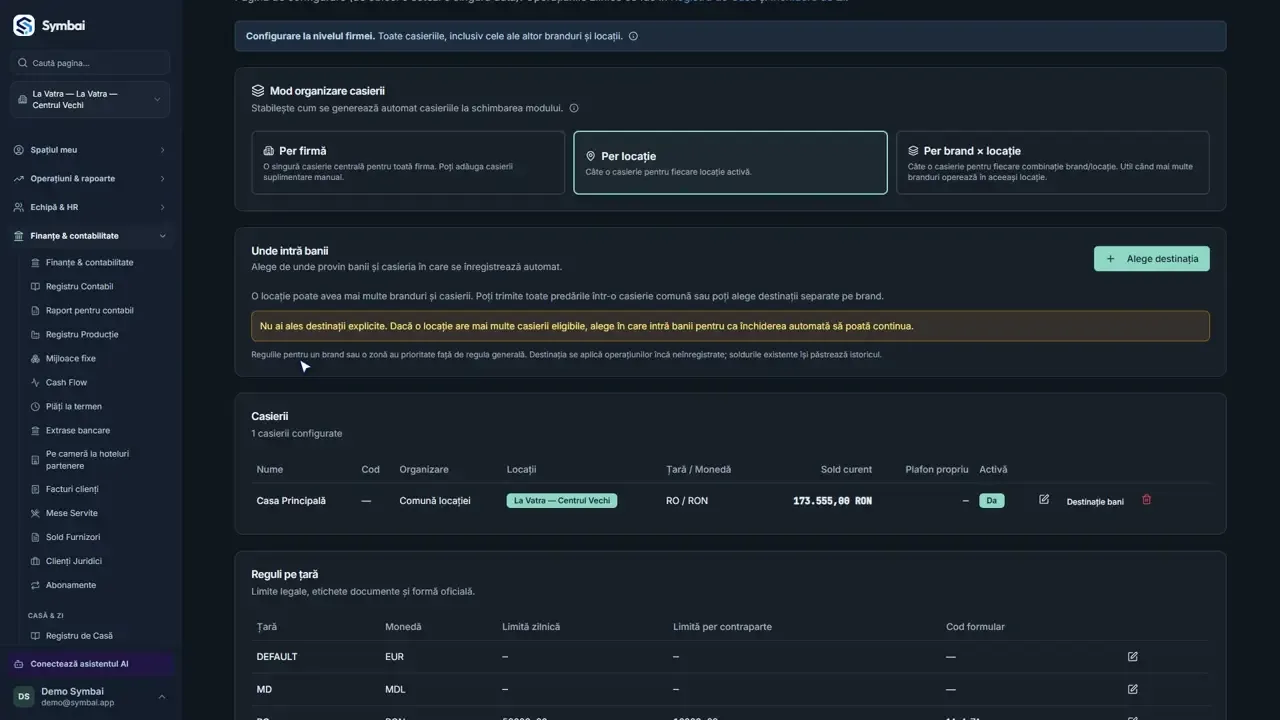Navigate to Registru Producție
The image size is (1280, 720).
point(82,334)
